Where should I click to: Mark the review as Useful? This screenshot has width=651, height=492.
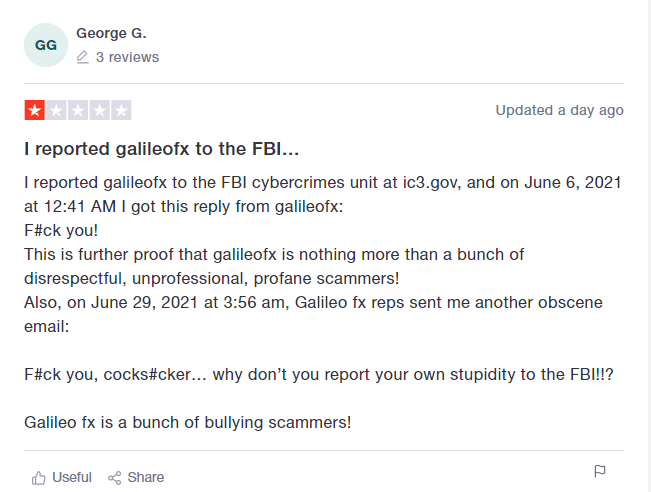(x=71, y=477)
